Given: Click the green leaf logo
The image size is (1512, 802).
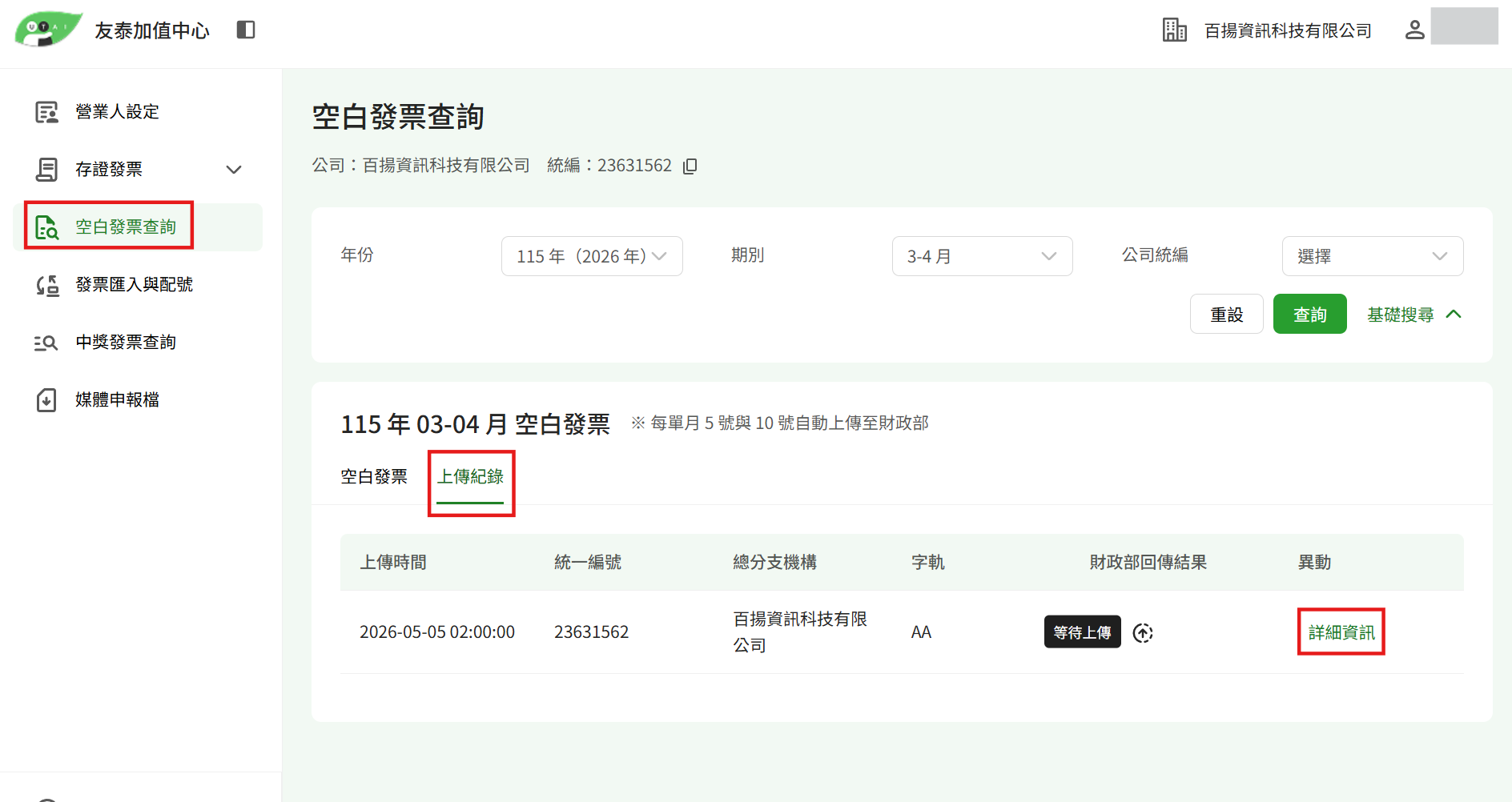Looking at the screenshot, I should 48,29.
